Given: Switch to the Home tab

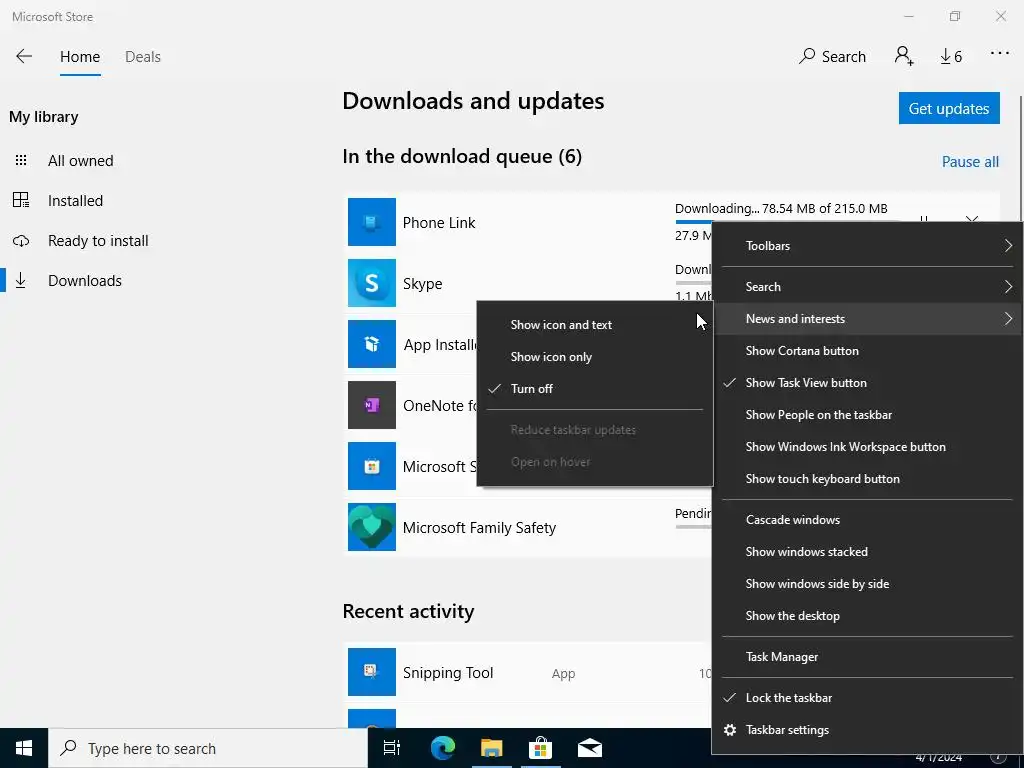Looking at the screenshot, I should pyautogui.click(x=80, y=57).
